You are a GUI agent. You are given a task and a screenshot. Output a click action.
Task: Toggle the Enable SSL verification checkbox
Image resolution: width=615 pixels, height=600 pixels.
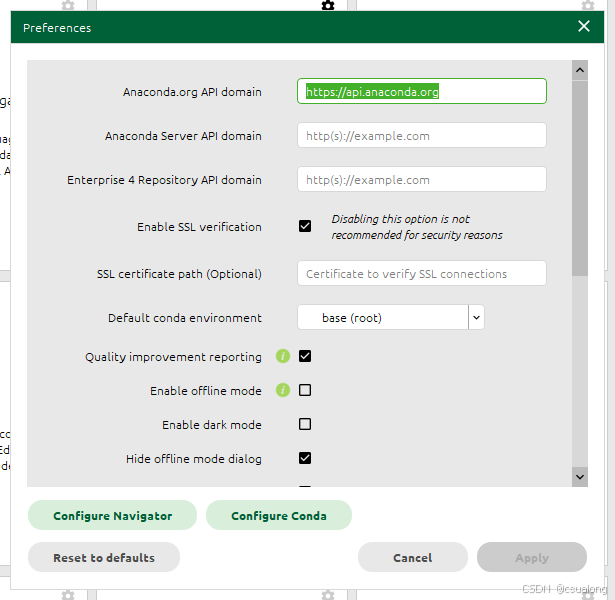point(305,226)
